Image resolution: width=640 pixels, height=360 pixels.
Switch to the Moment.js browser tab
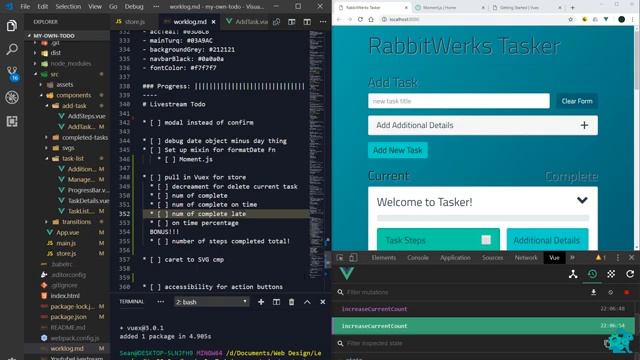point(449,7)
